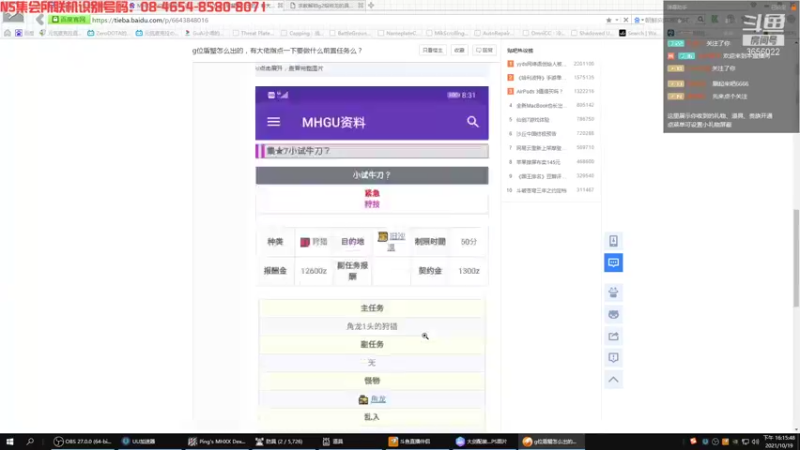This screenshot has height=450, width=800.
Task: Click the page vertical scrollbar thumb
Action: point(796,258)
